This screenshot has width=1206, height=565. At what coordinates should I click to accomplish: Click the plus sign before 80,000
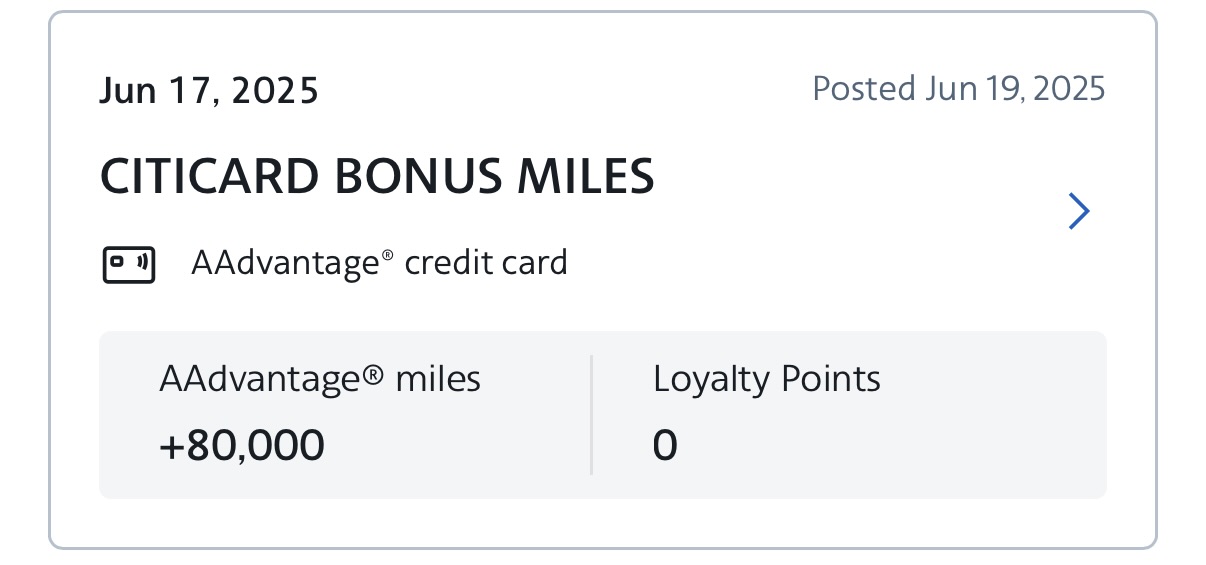pyautogui.click(x=171, y=446)
